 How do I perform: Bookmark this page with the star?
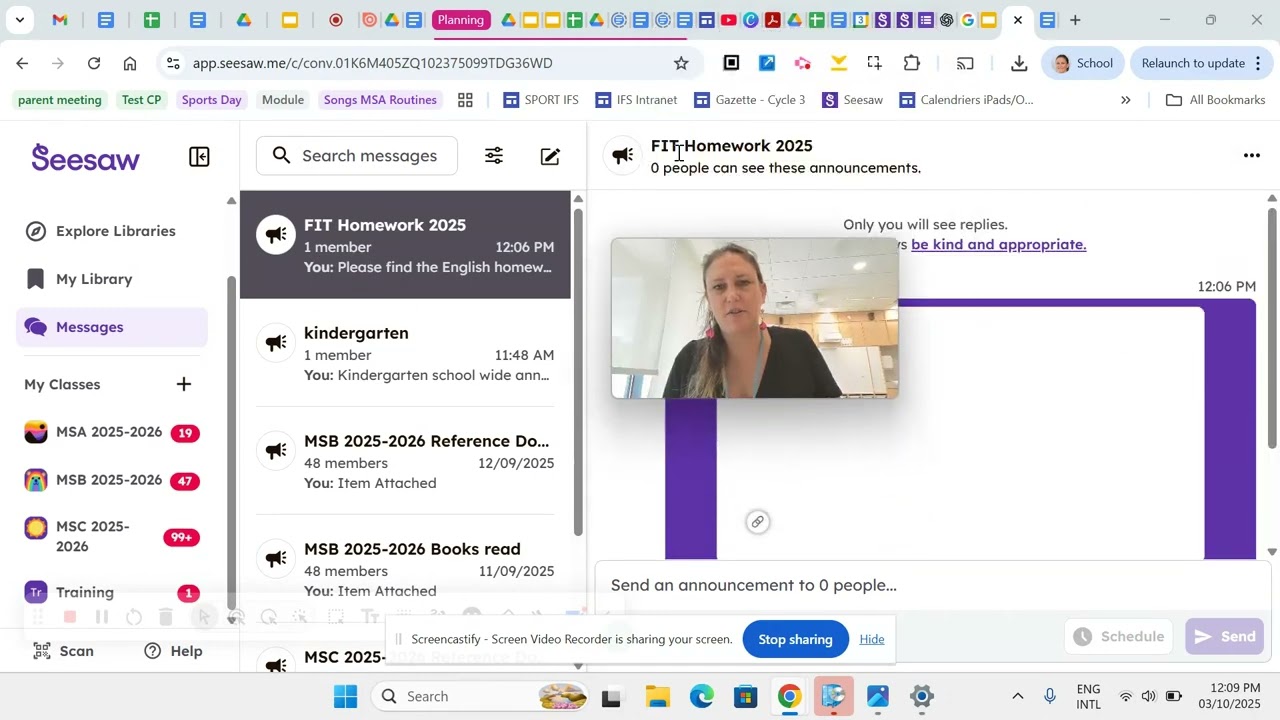click(x=681, y=63)
